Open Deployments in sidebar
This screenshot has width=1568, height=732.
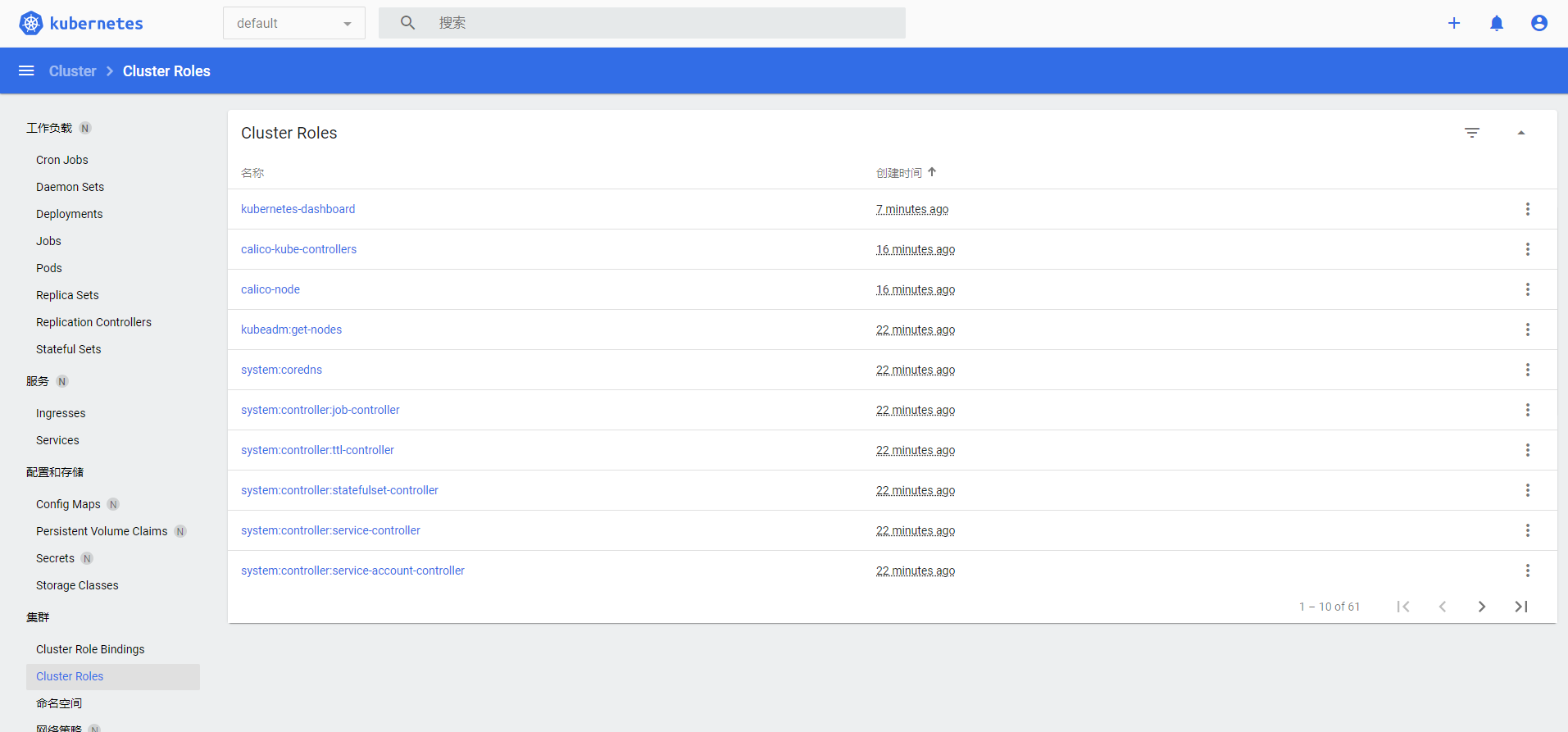point(70,214)
